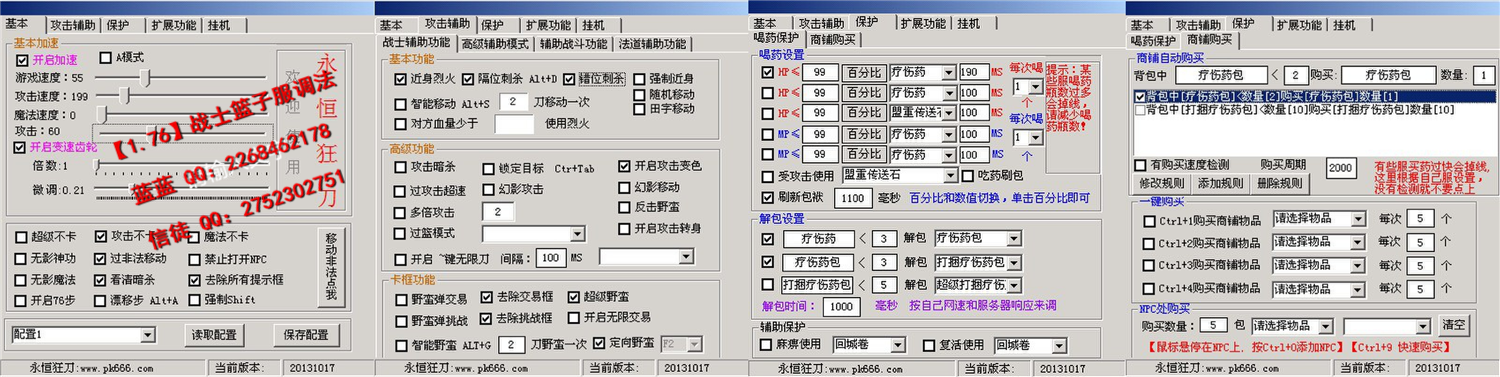The width and height of the screenshot is (1500, 377).
Task: Click the 读取配置 button
Action: coord(215,335)
